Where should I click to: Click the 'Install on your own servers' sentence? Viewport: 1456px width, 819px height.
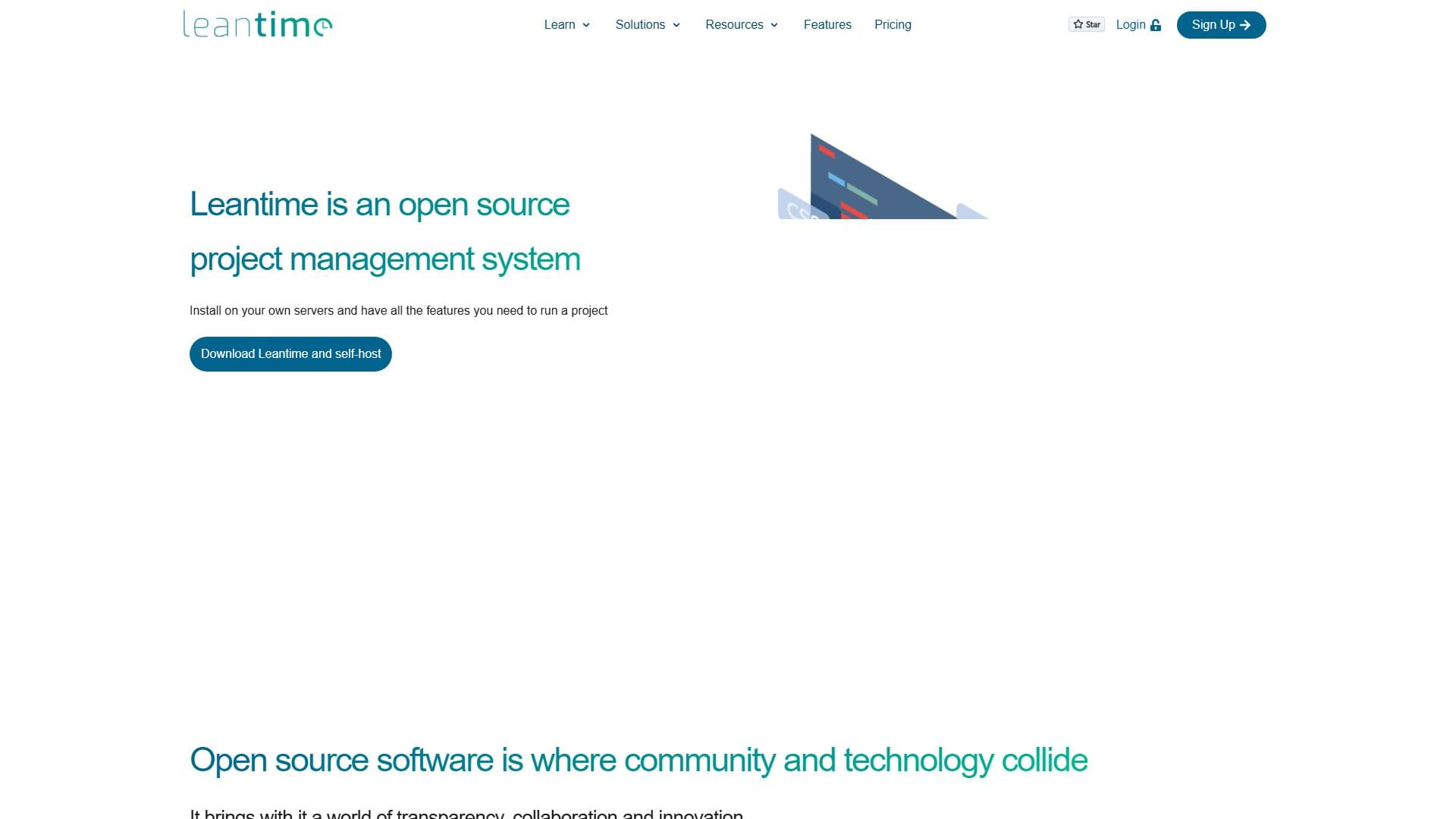[398, 311]
